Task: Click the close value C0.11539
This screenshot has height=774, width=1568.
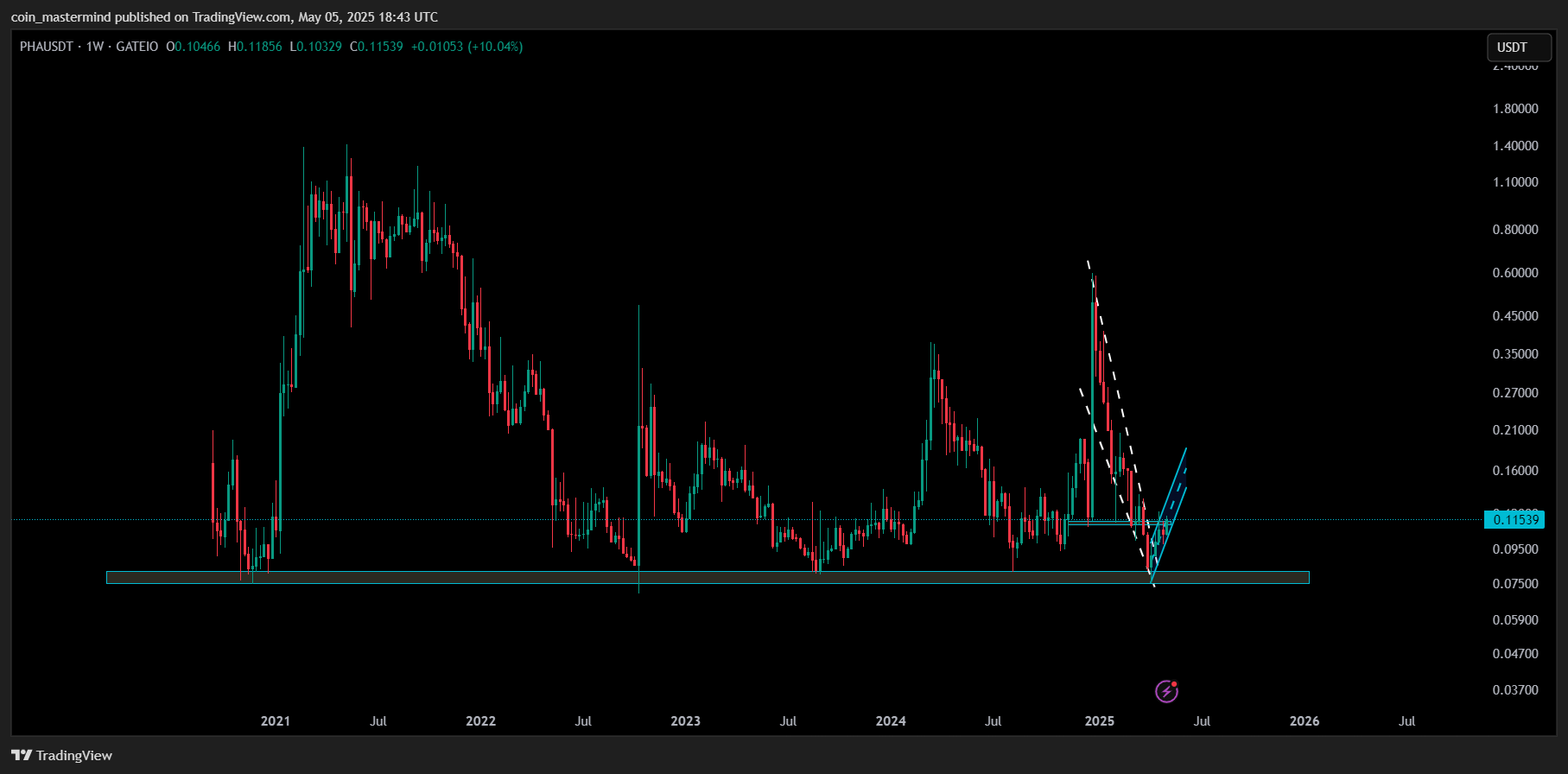Action: coord(376,47)
